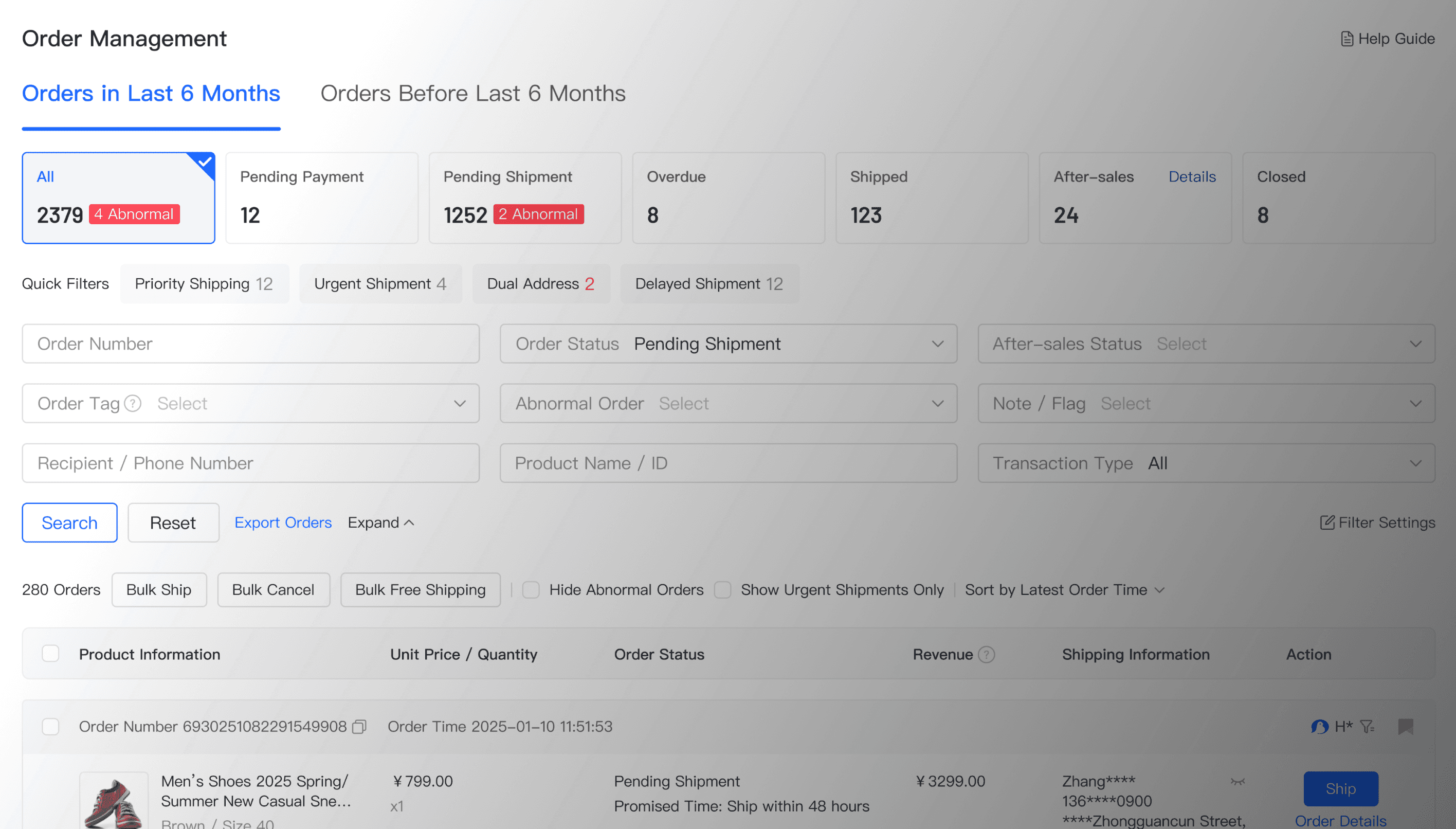The image size is (1456, 829).
Task: Reveal recipient info via closed-eye icon
Action: [x=1237, y=782]
